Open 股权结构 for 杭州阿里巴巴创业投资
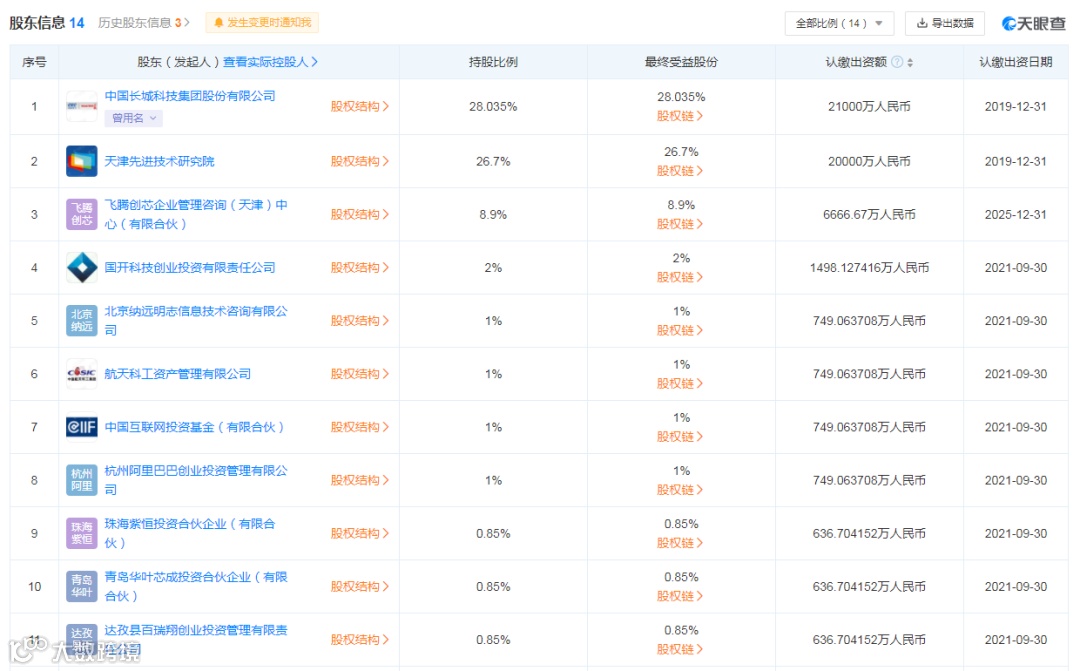1080x671 pixels. click(360, 480)
